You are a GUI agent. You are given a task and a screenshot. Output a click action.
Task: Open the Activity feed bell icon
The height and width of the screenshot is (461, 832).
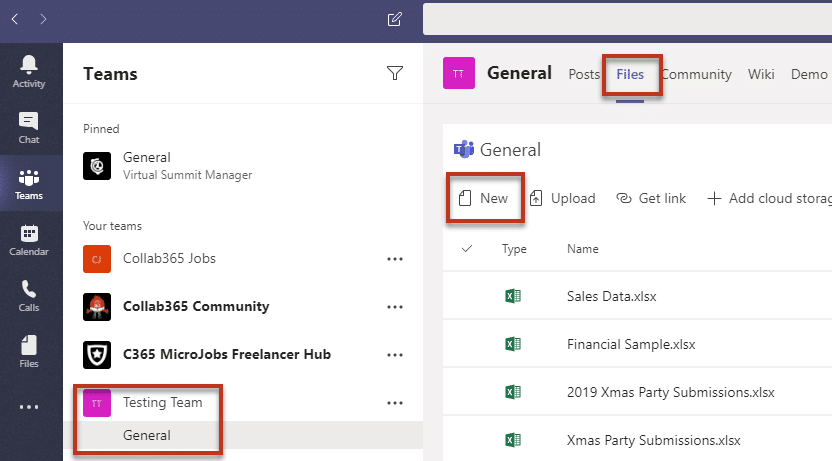click(29, 71)
